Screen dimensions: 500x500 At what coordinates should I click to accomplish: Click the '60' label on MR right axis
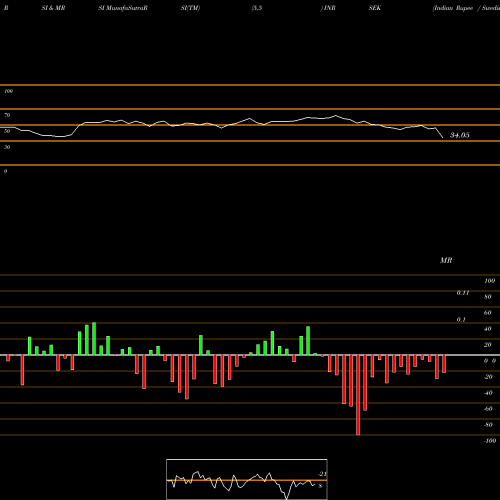click(x=488, y=313)
